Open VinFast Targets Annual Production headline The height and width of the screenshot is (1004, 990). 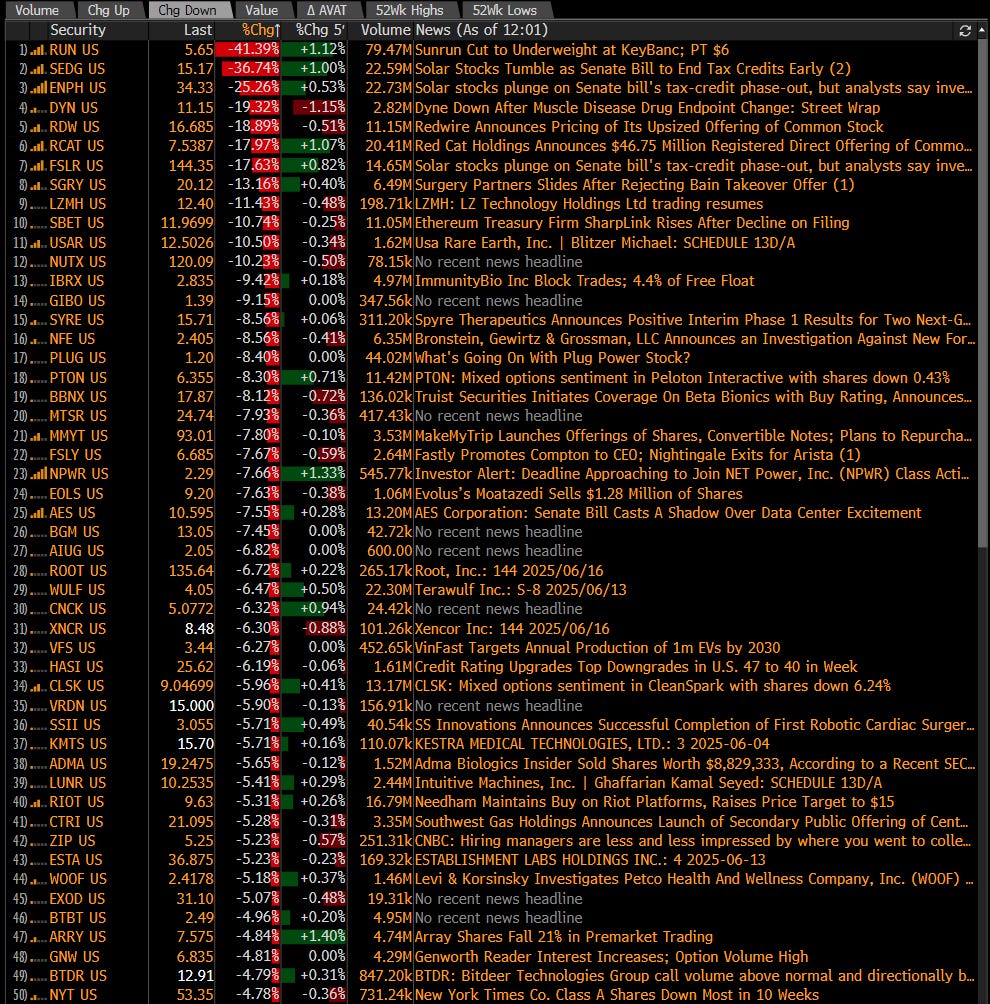(x=597, y=648)
